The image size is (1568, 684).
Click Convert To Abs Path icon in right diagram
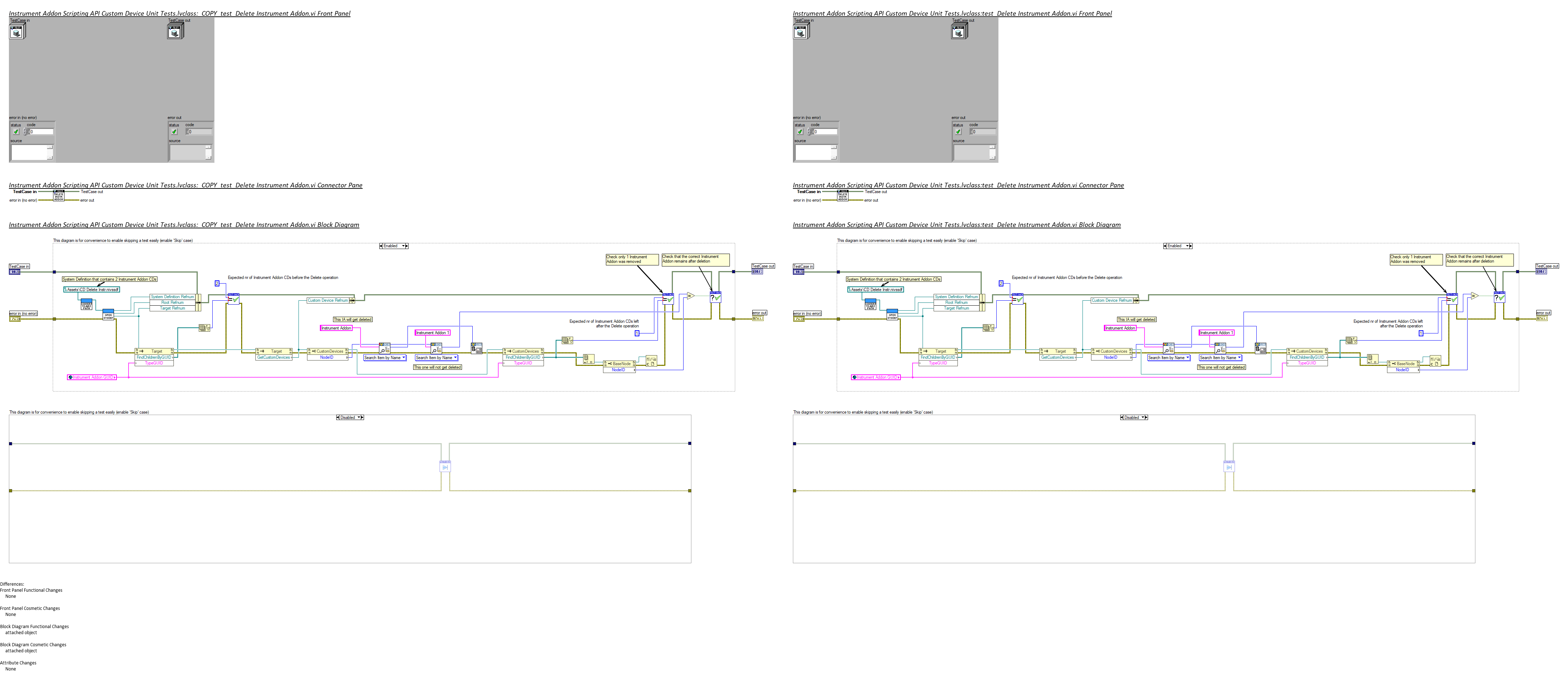(x=871, y=304)
